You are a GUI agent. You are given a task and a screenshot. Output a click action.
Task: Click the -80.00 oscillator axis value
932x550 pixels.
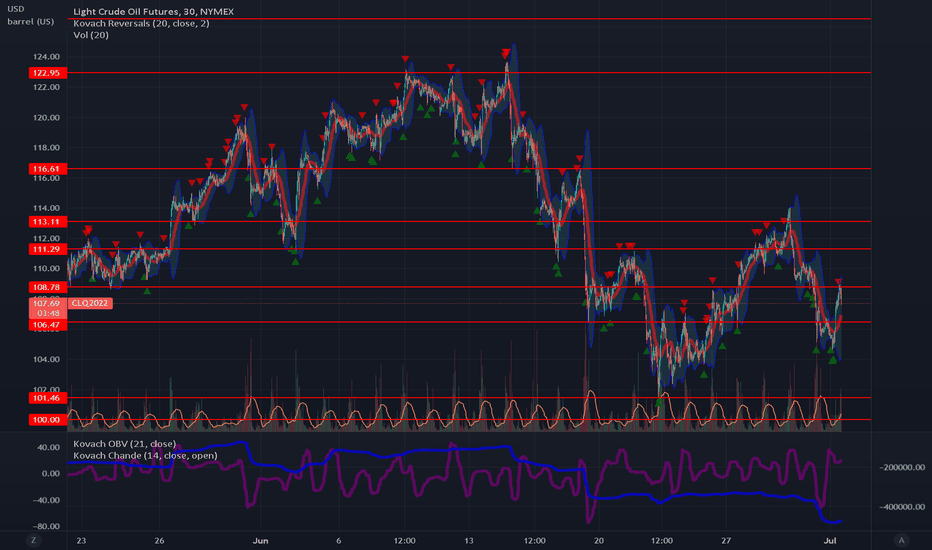(46, 527)
